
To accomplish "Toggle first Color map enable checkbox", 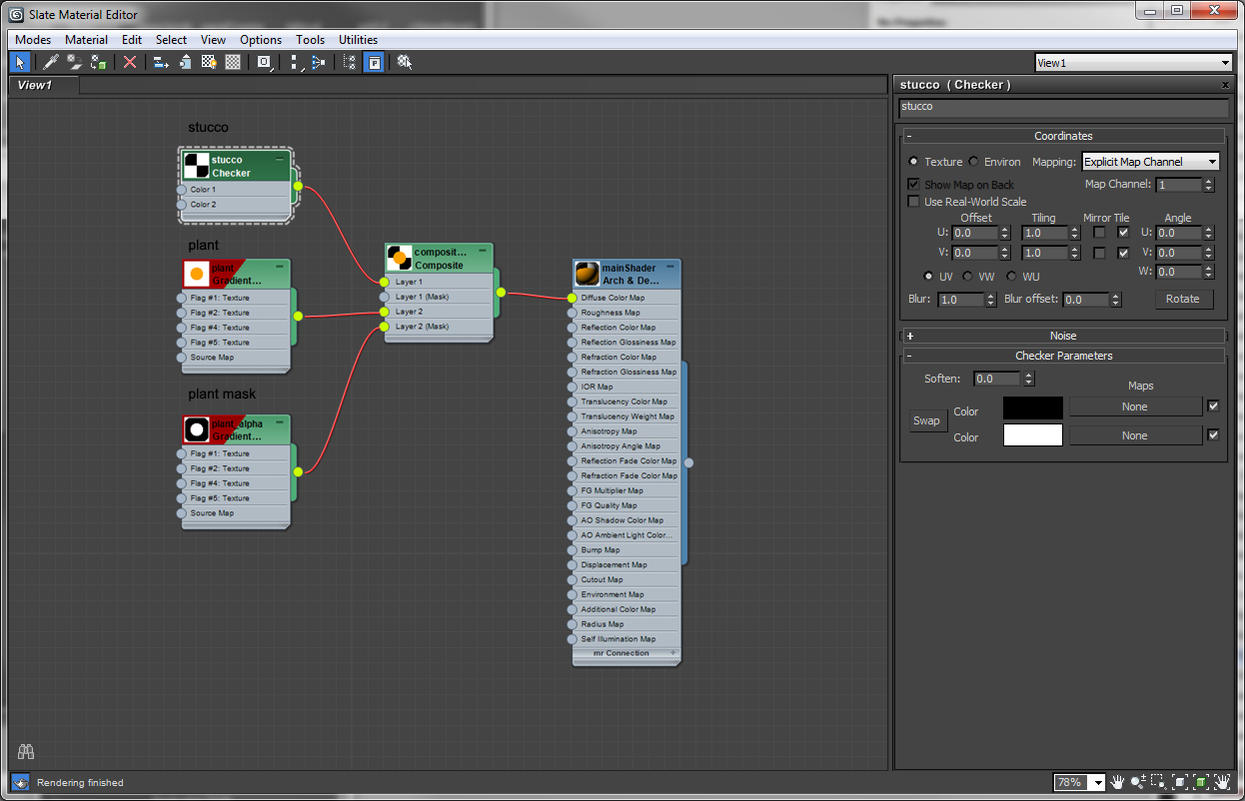I will click(x=1213, y=406).
